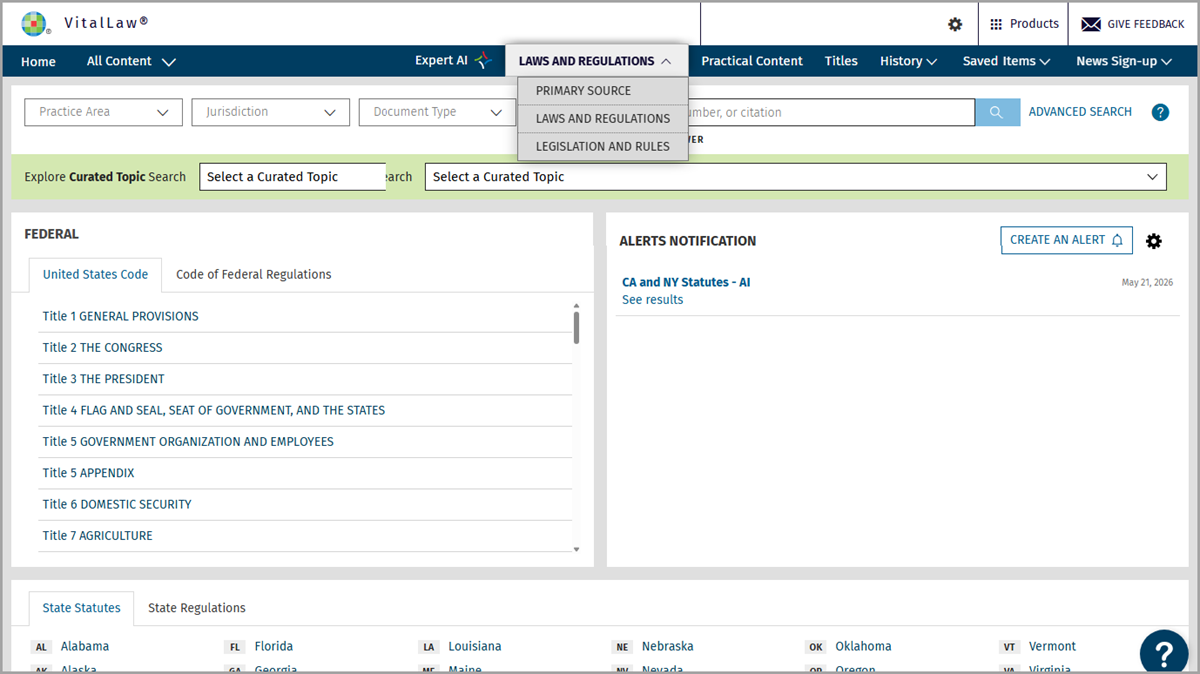Open the help question mark beside Advanced Search

[1160, 112]
